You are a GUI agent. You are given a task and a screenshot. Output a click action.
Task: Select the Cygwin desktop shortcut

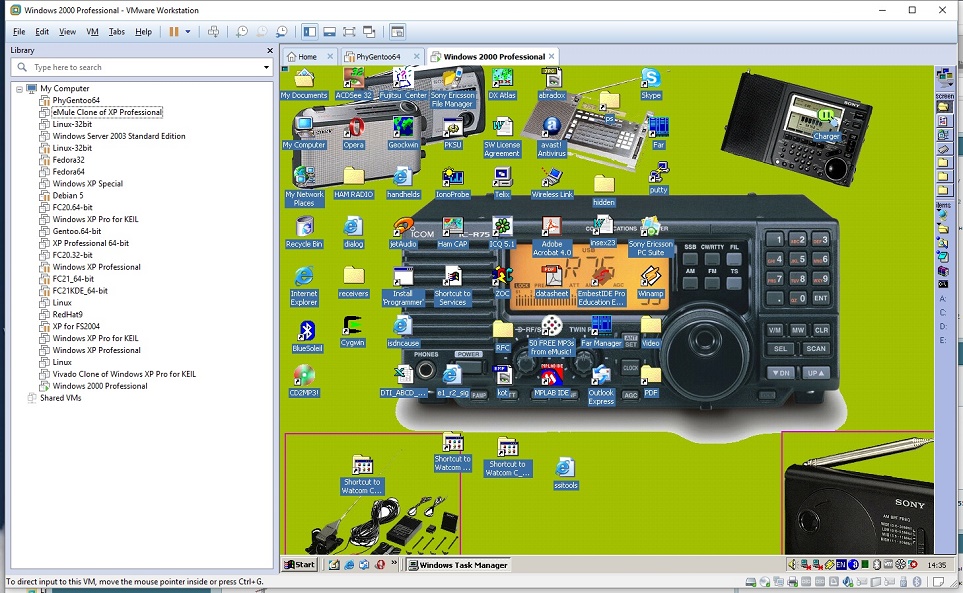point(353,332)
